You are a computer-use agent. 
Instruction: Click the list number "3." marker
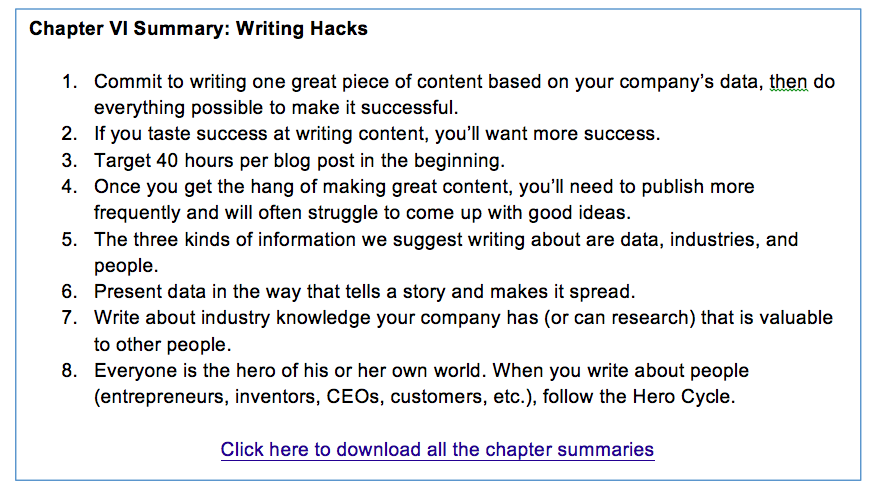(69, 160)
